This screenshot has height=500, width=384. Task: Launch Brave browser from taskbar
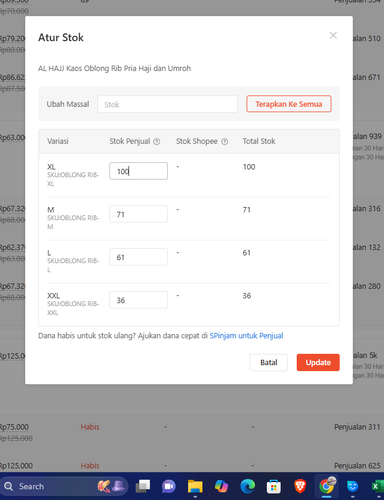[300, 486]
